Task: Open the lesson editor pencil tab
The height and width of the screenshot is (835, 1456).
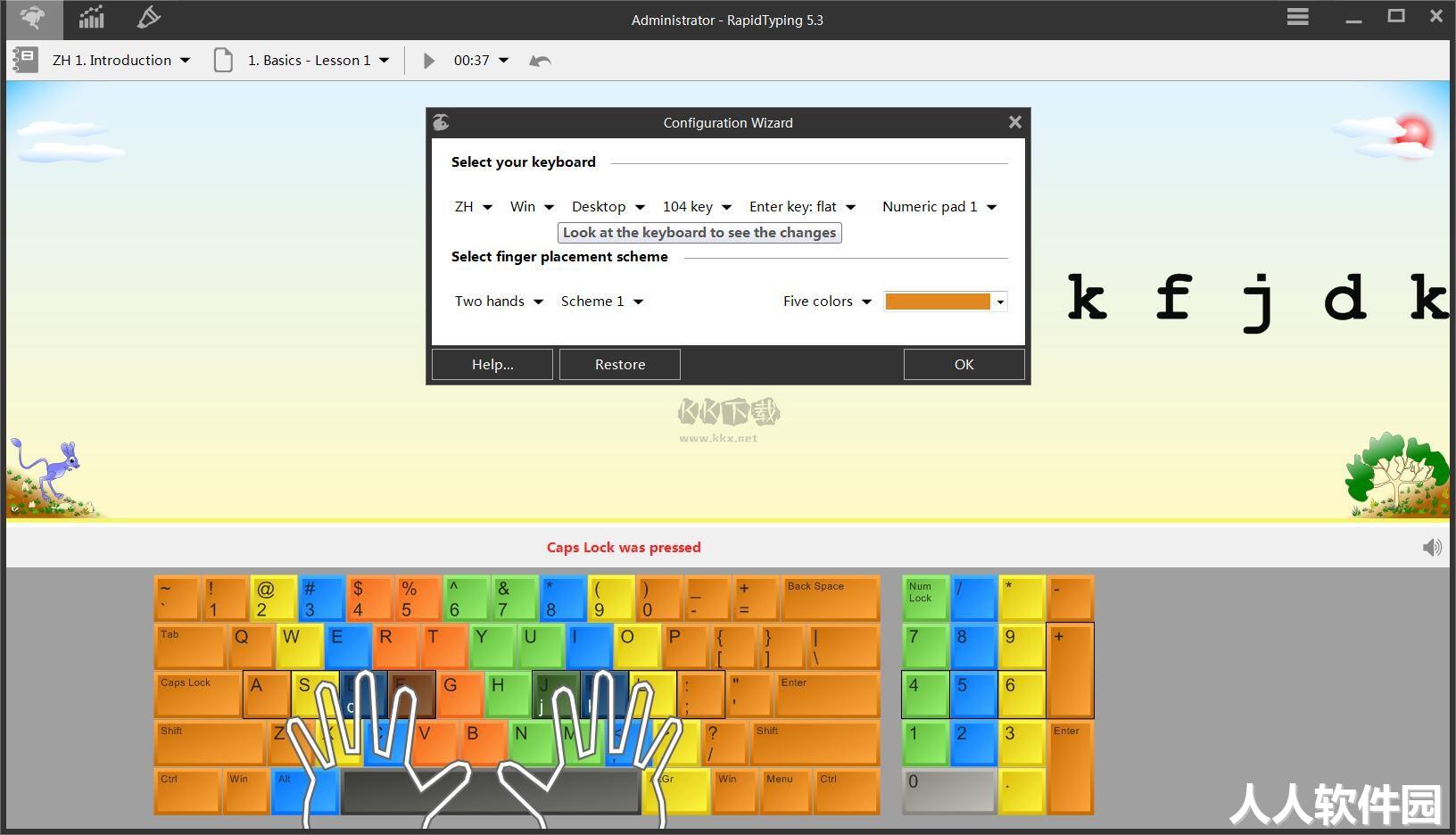Action: (x=148, y=18)
